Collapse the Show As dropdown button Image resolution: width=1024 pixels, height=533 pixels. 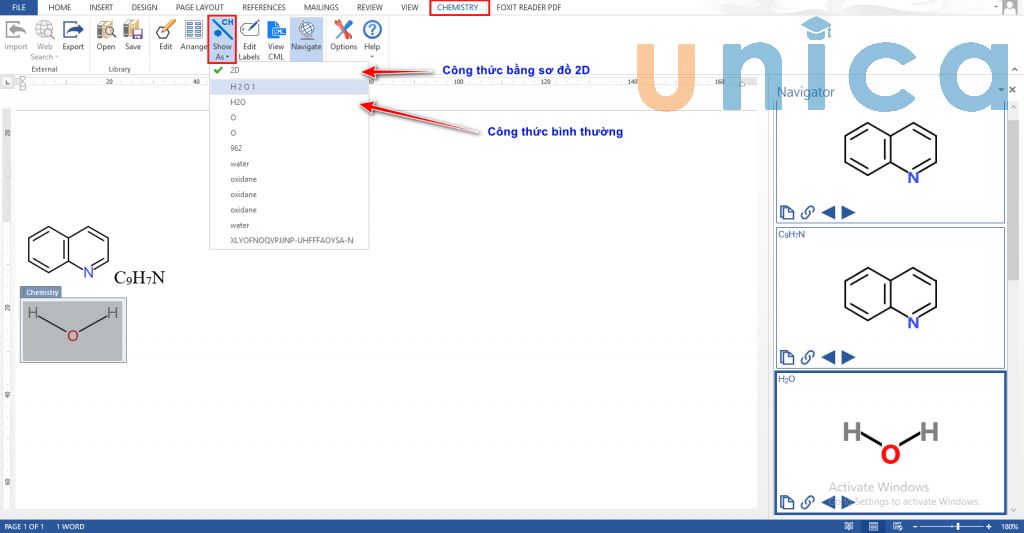click(x=222, y=39)
